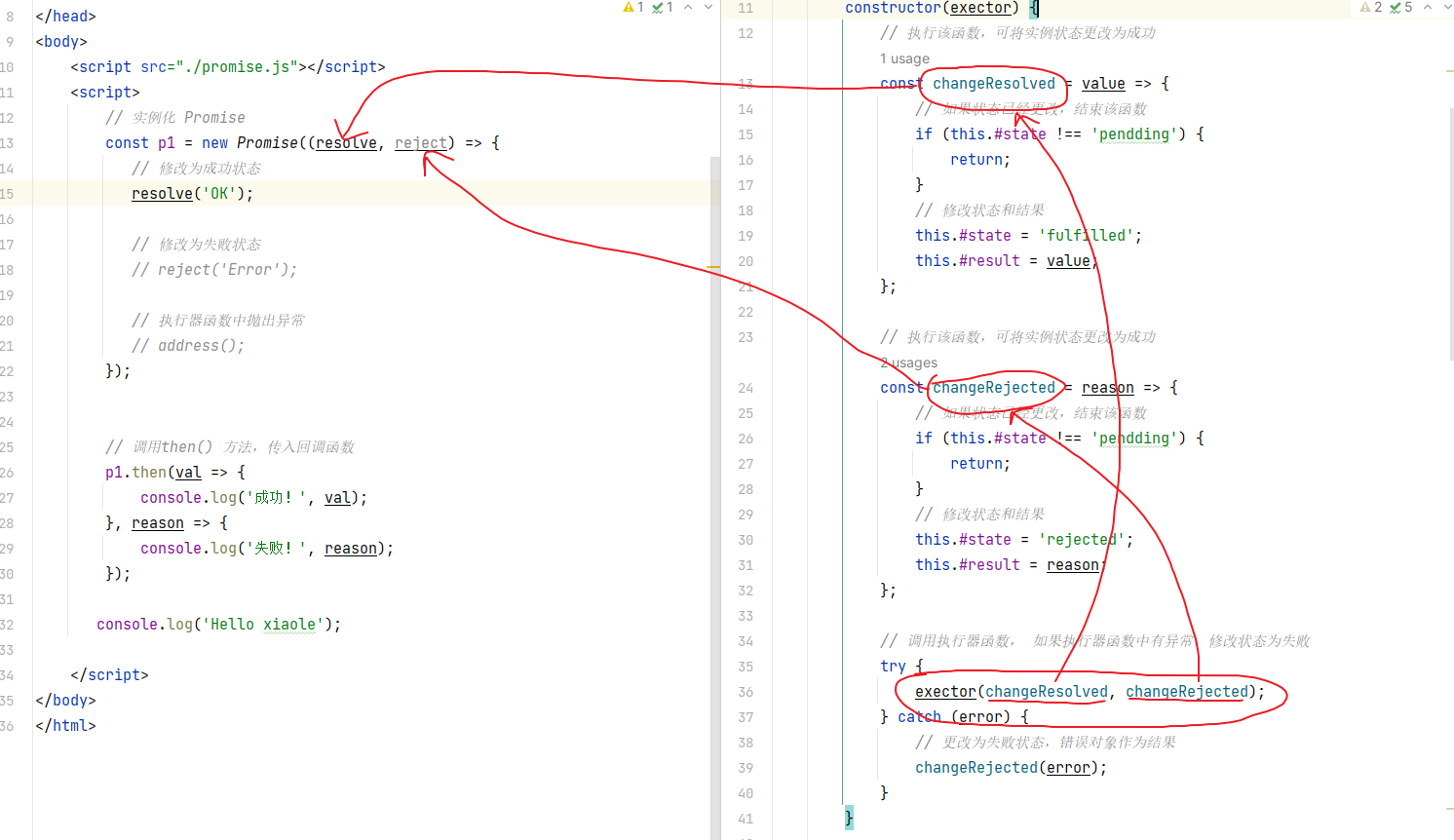
Task: Go to next highlighted problem in left editor
Action: (708, 7)
